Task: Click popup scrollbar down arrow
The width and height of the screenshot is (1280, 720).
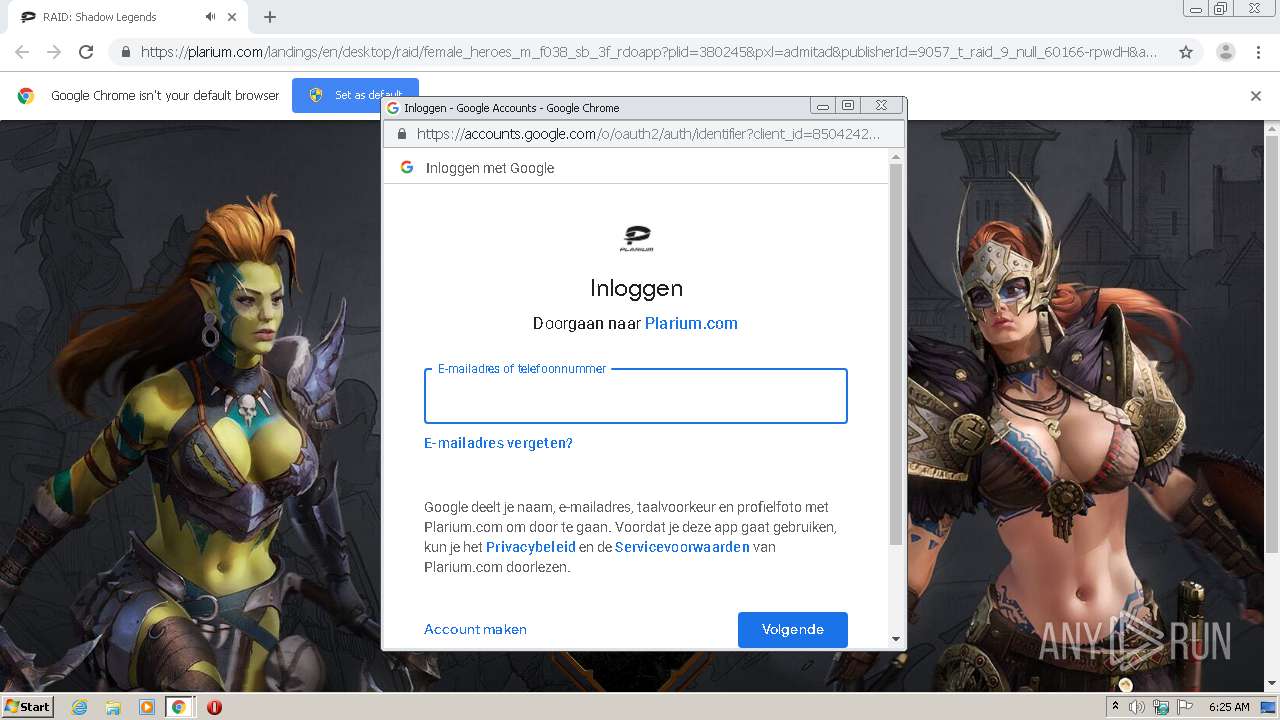Action: 896,639
